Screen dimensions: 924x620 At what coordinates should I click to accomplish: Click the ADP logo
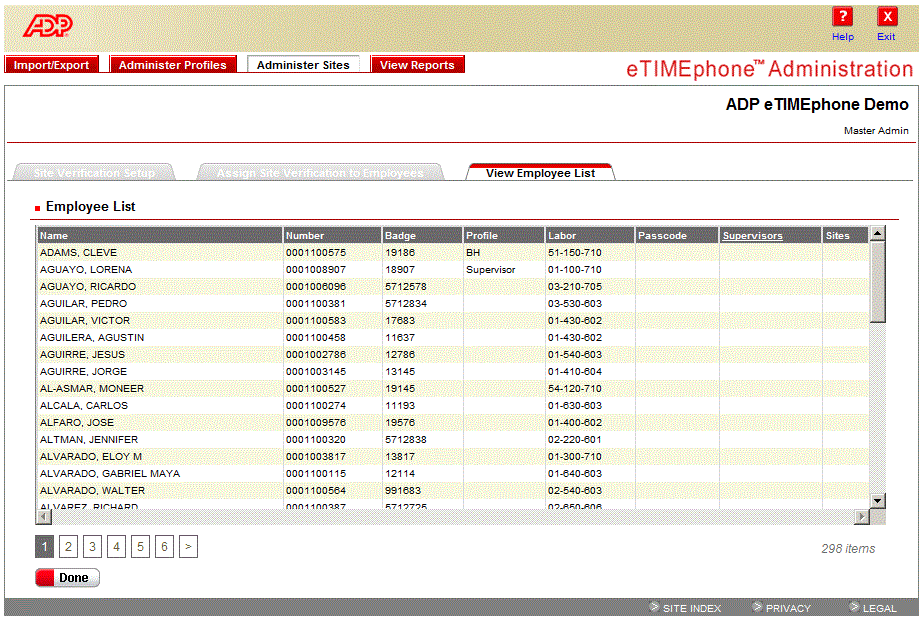click(48, 26)
